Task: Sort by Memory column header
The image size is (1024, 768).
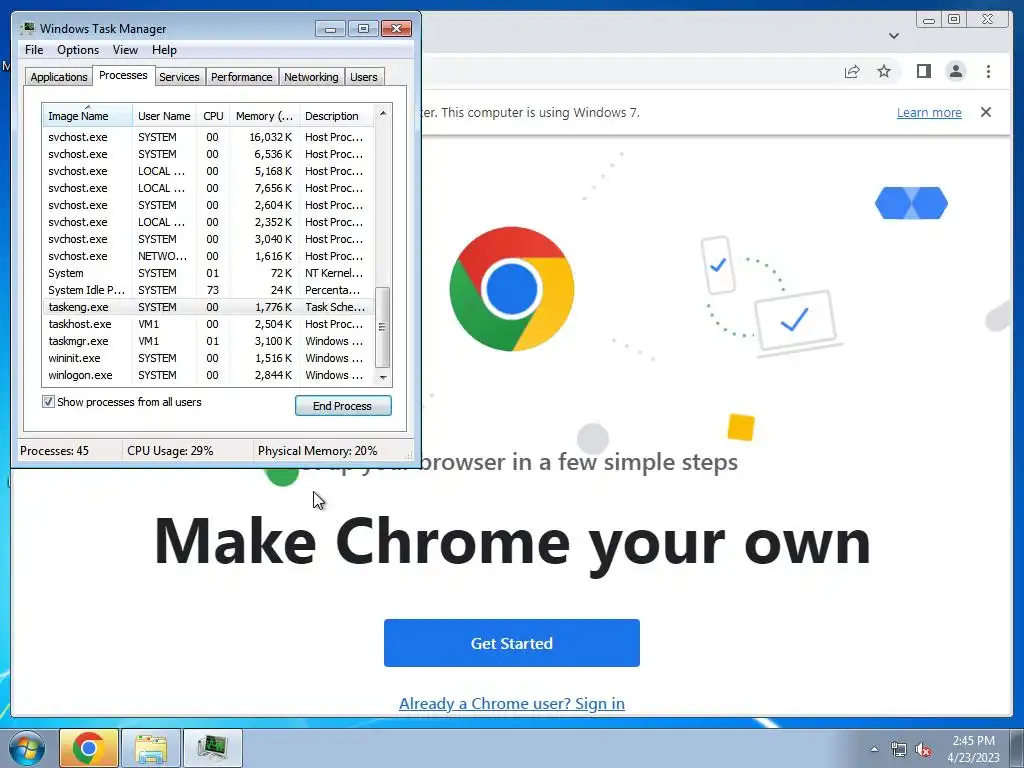Action: click(264, 116)
